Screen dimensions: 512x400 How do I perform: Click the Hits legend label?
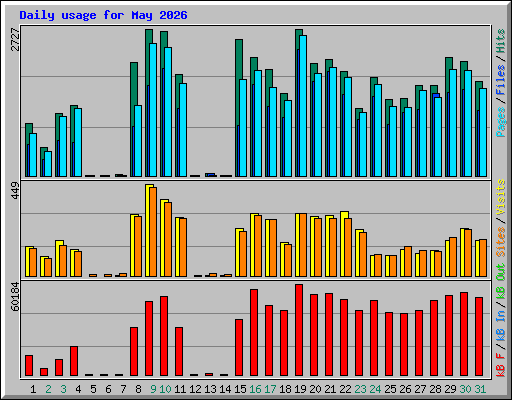coord(501,41)
